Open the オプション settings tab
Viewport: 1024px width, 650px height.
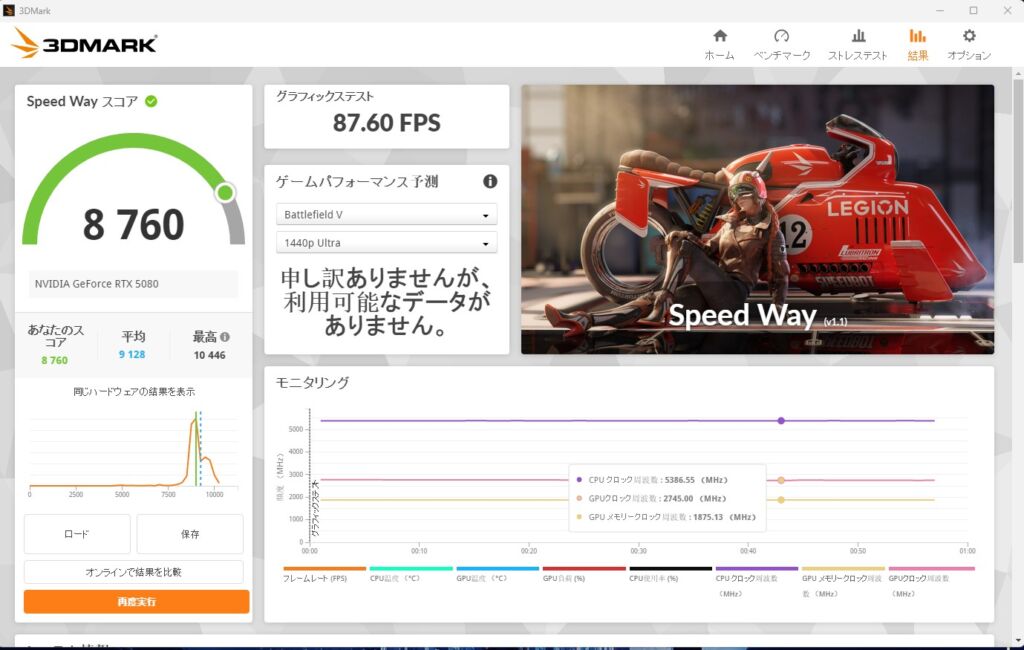969,44
